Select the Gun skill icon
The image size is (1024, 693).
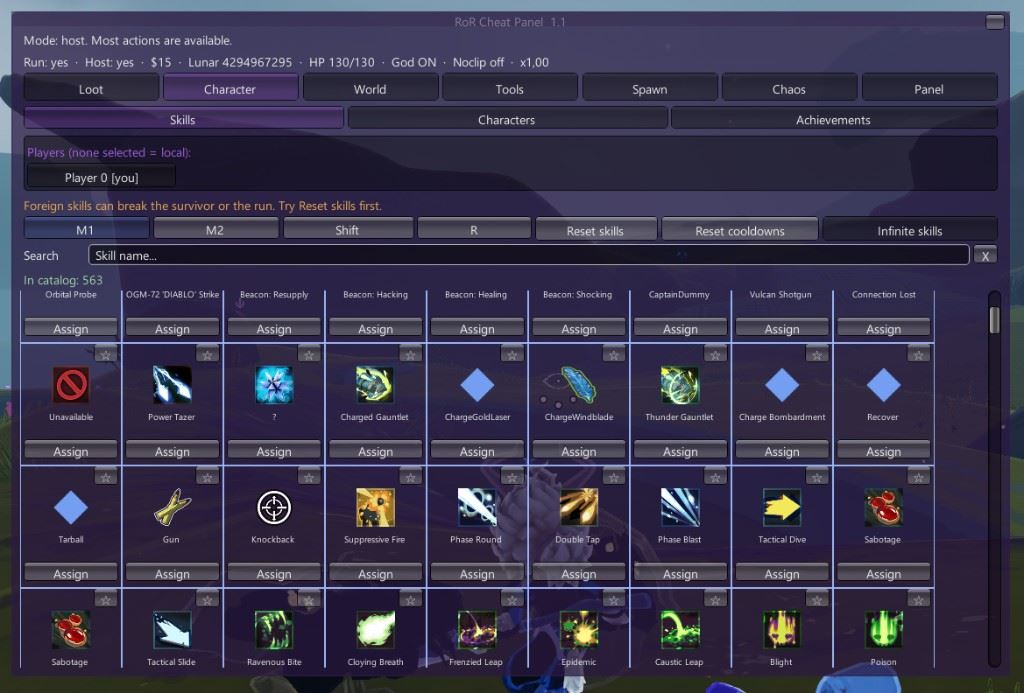point(172,507)
